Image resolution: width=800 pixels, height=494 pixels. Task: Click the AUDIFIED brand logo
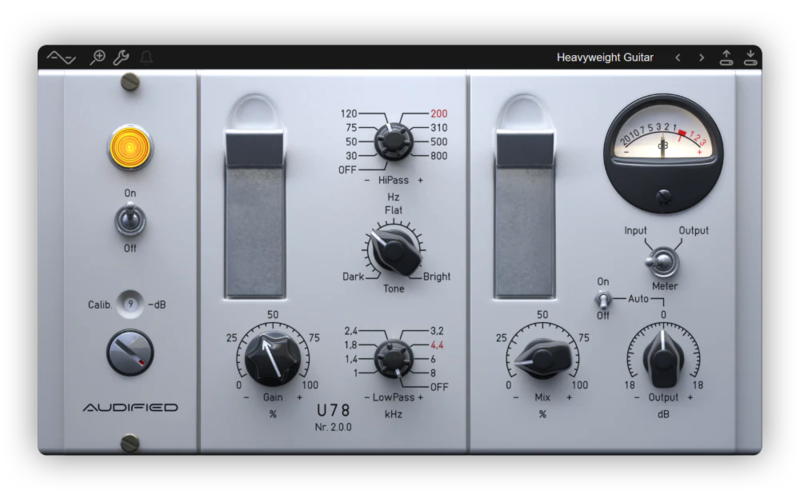[x=130, y=407]
